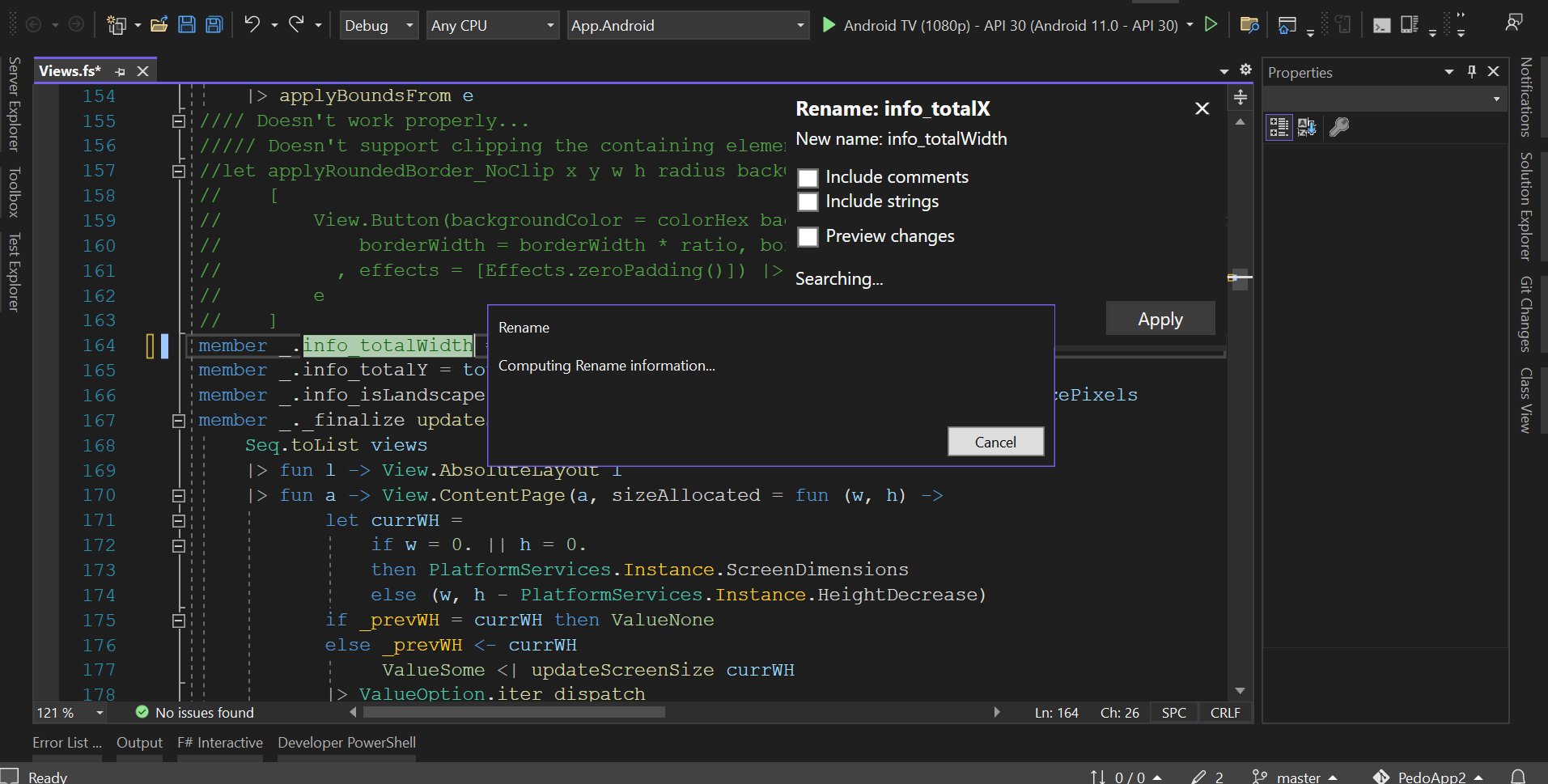Open the Solution Explorer side tab
Image resolution: width=1548 pixels, height=784 pixels.
click(1526, 206)
